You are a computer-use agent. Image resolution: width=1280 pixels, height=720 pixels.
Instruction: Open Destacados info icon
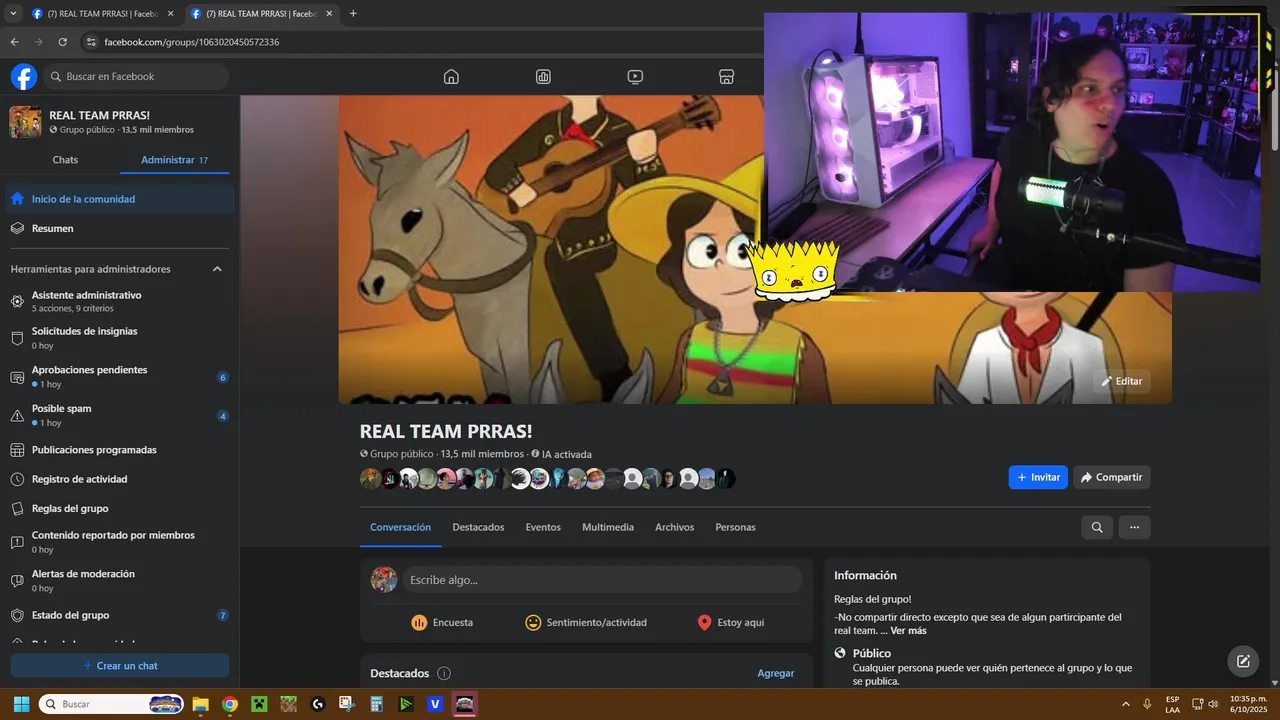444,674
